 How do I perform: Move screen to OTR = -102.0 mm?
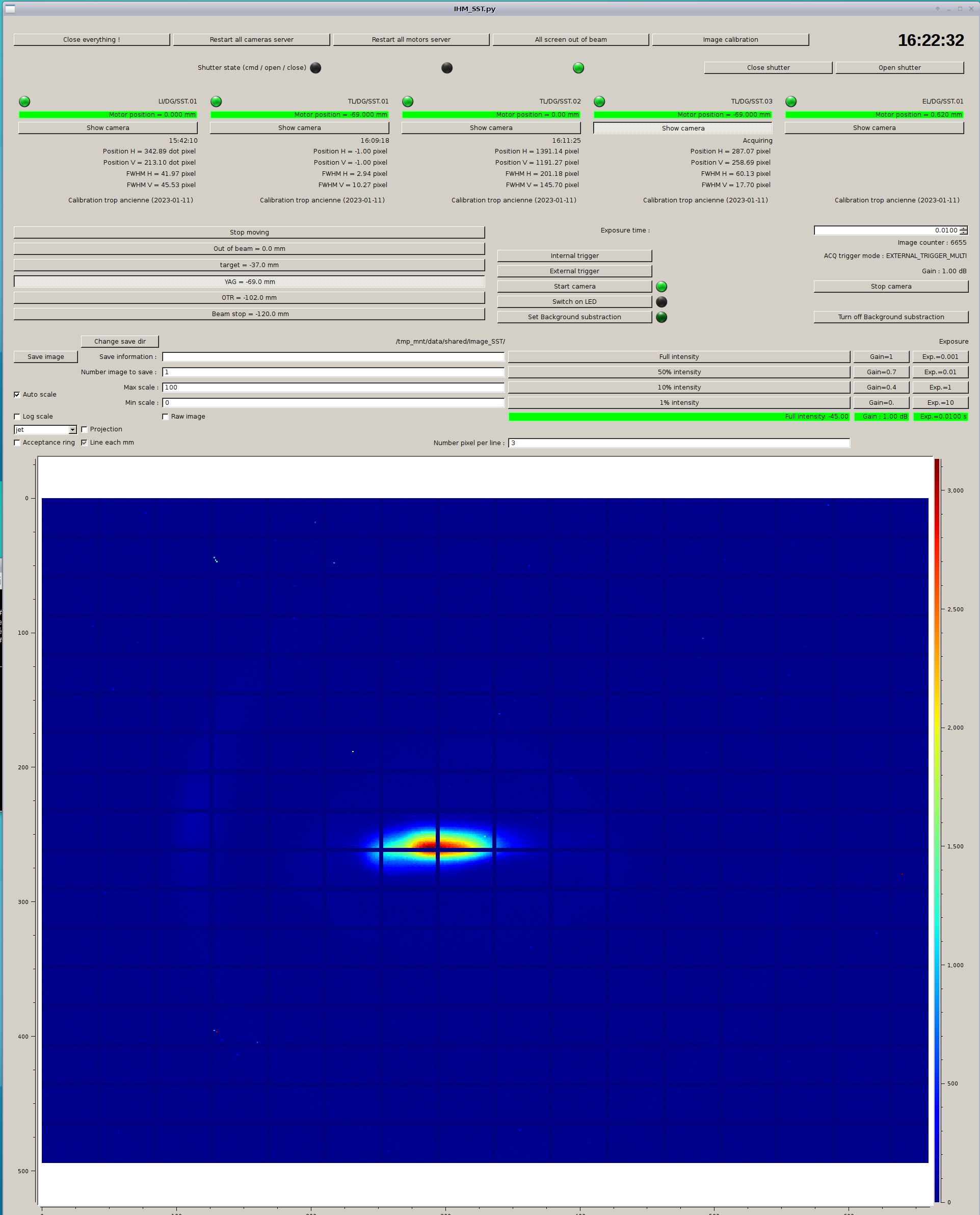coord(249,298)
